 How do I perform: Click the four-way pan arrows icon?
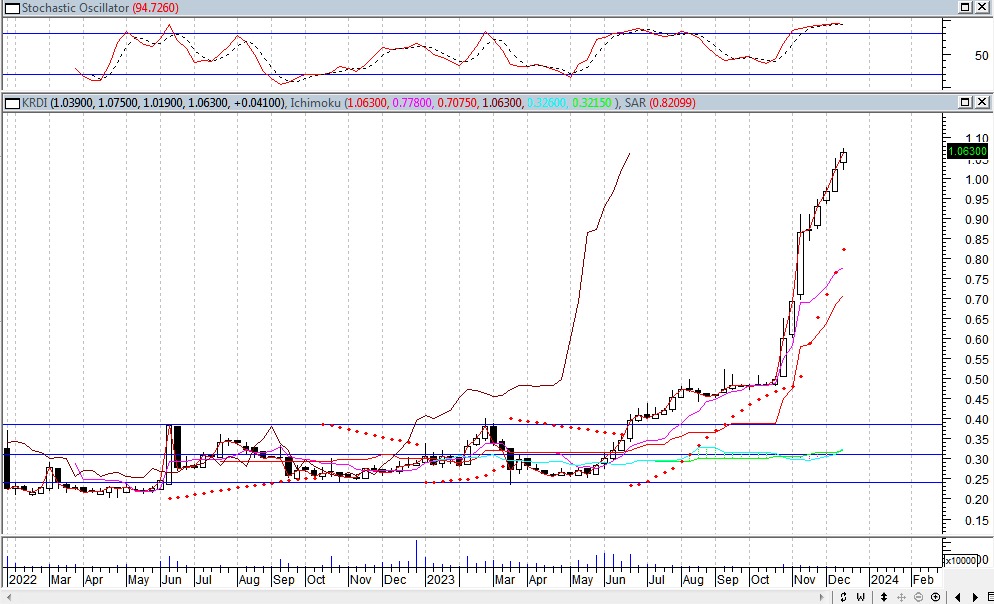(x=901, y=597)
